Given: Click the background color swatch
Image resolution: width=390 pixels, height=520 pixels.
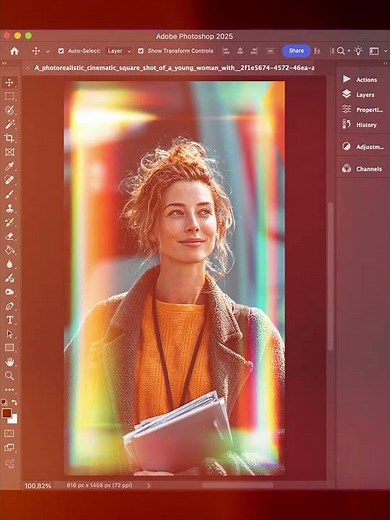Looking at the screenshot, I should [13, 419].
